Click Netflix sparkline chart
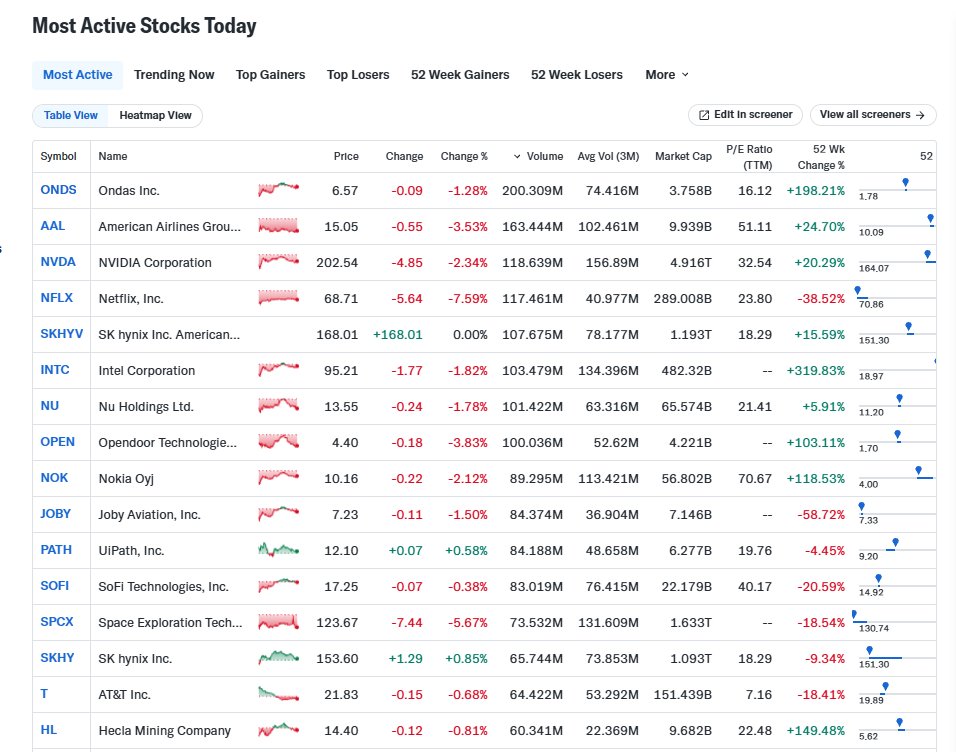Viewport: 956px width, 752px height. click(x=279, y=298)
